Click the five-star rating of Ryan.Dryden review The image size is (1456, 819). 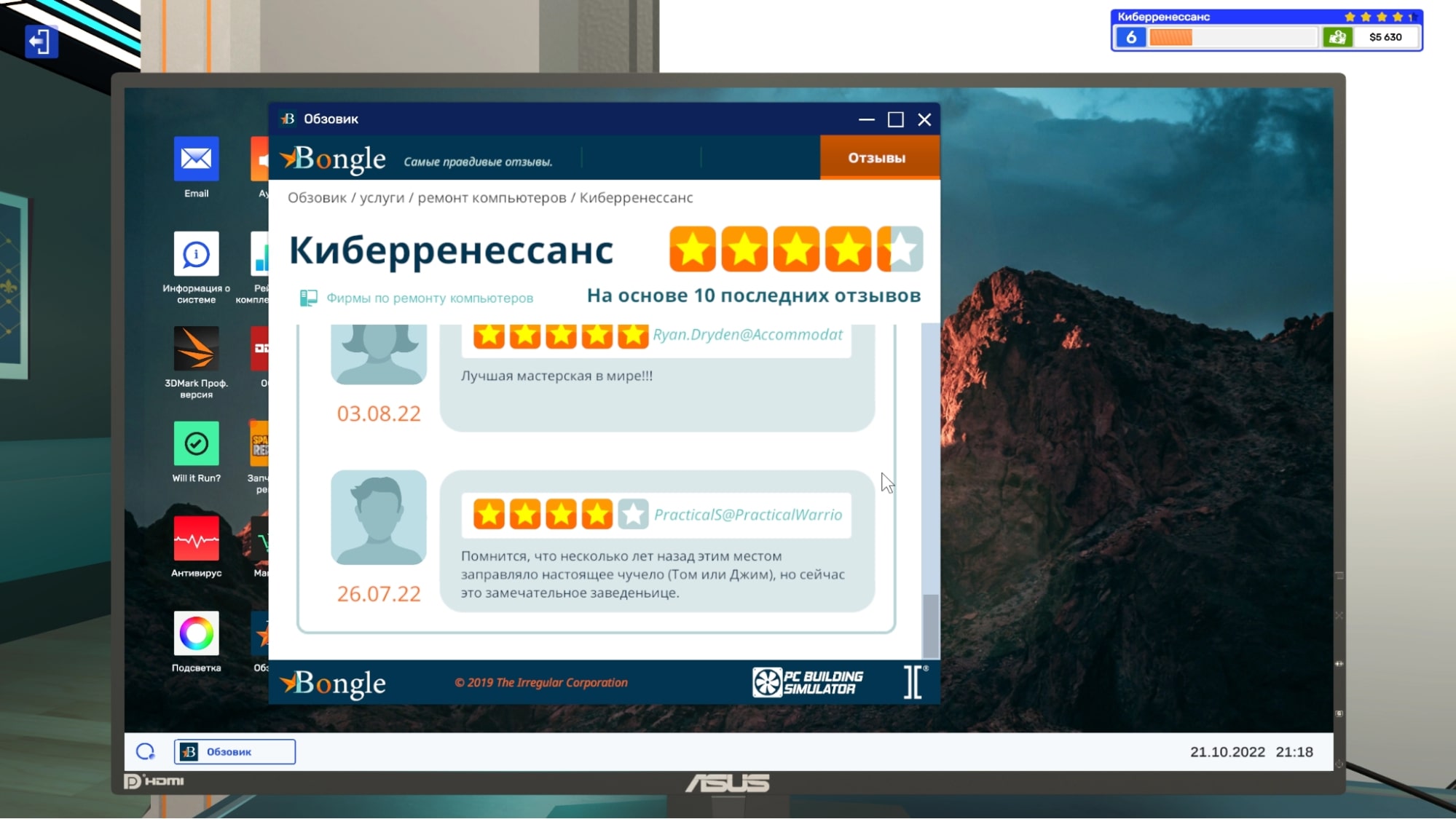(560, 336)
